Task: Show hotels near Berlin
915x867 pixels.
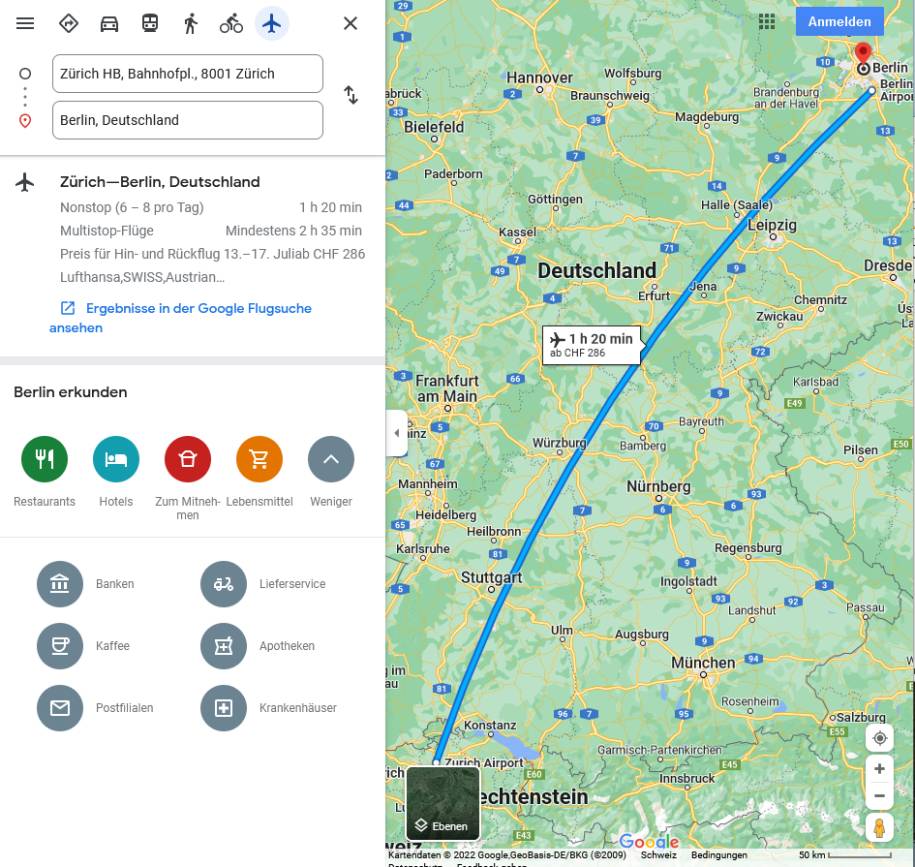Action: (x=116, y=459)
